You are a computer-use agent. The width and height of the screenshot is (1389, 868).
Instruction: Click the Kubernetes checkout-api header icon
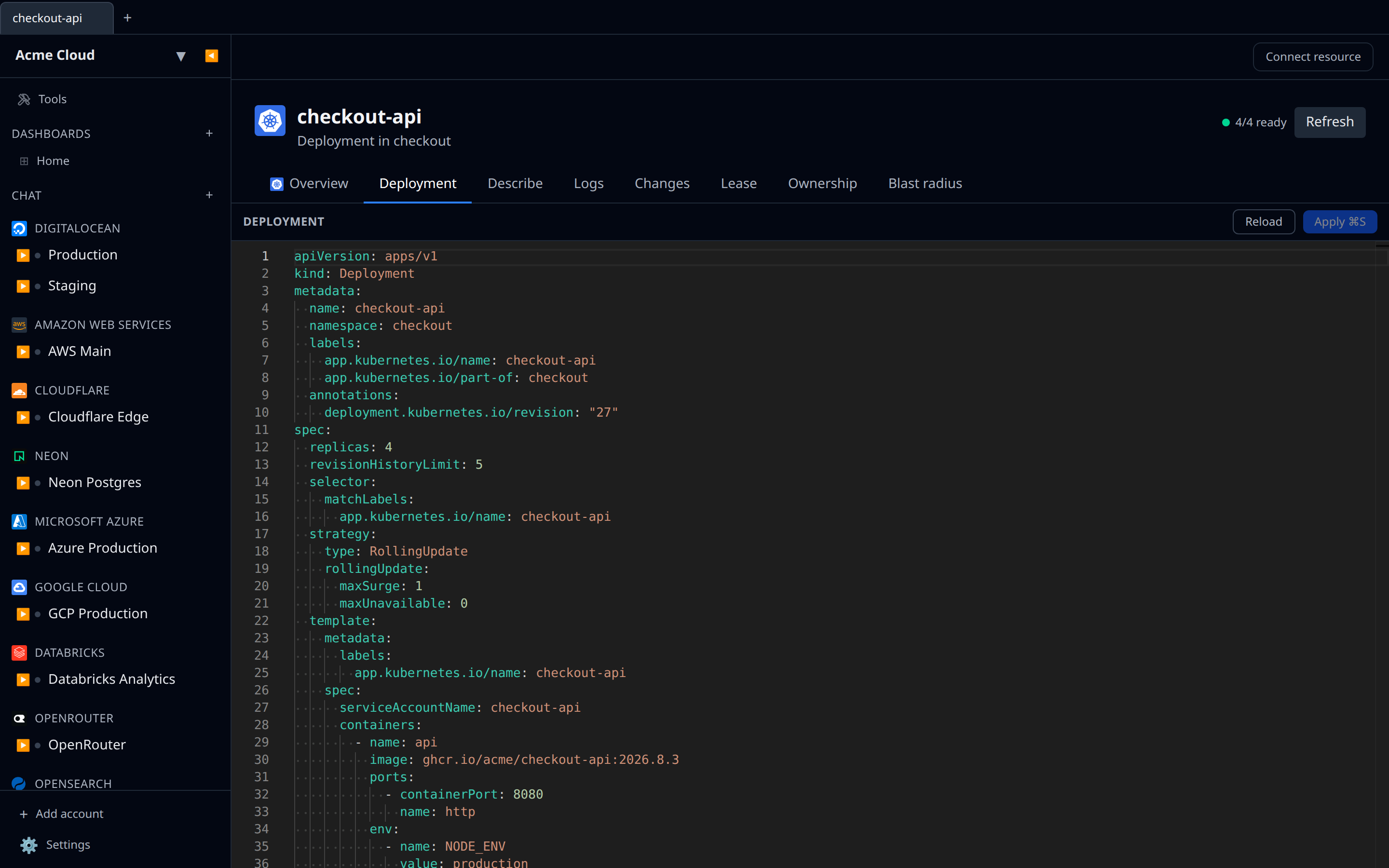tap(270, 121)
